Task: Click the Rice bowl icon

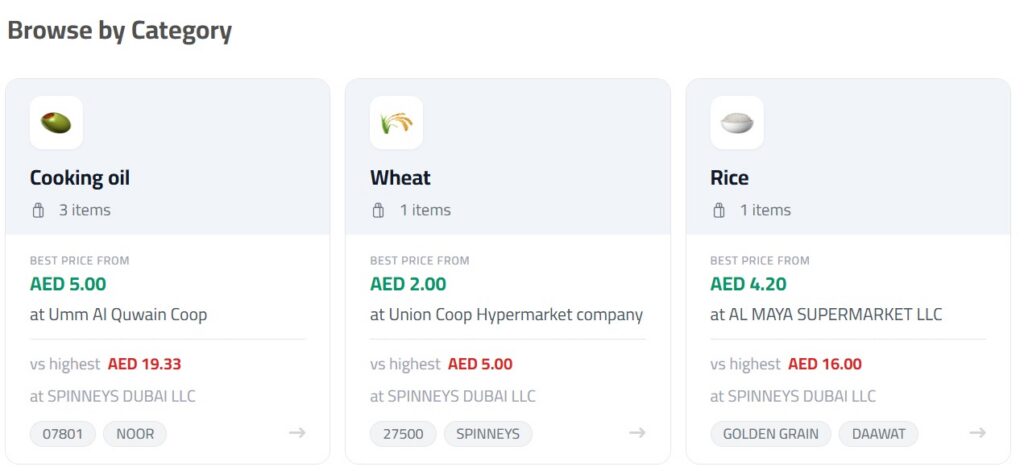Action: coord(737,123)
